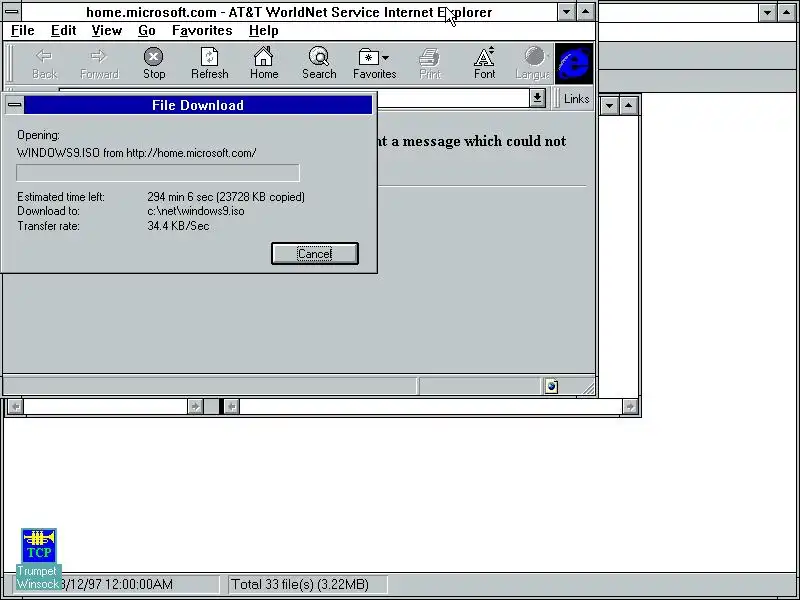Screen dimensions: 800x600
Task: Click the '294 min 6 sec' estimated time text
Action: point(180,197)
